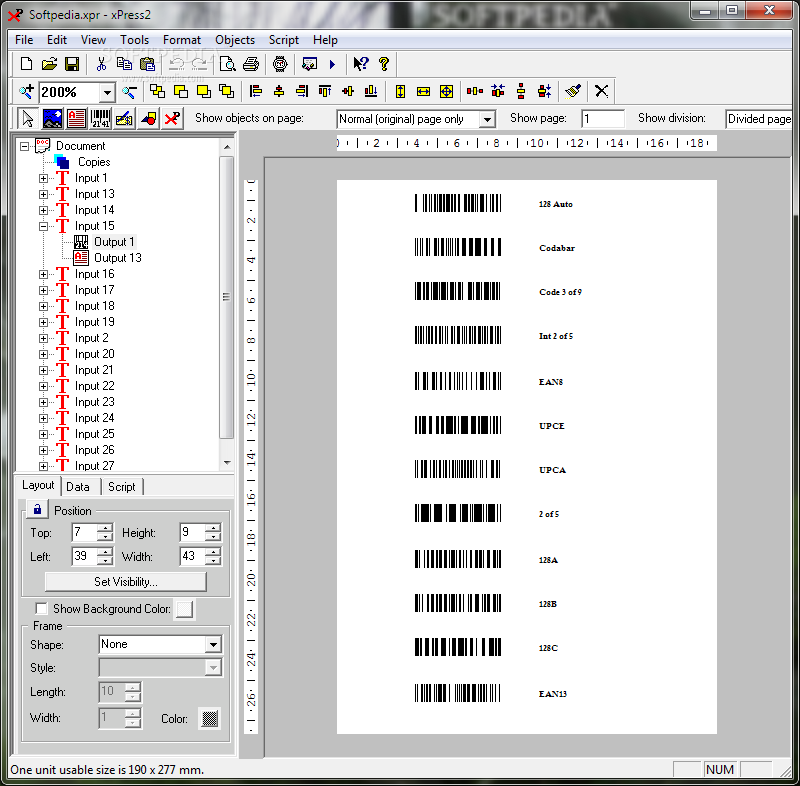Select the picture object tool
This screenshot has width=800, height=786.
(52, 119)
